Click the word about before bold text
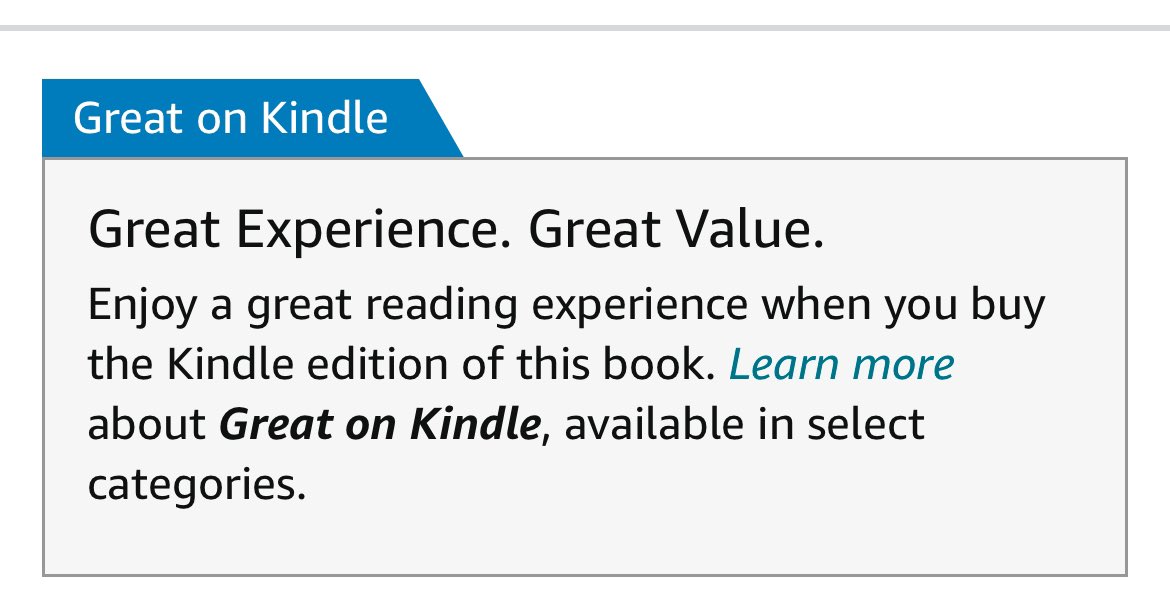The image size is (1170, 599). click(147, 424)
